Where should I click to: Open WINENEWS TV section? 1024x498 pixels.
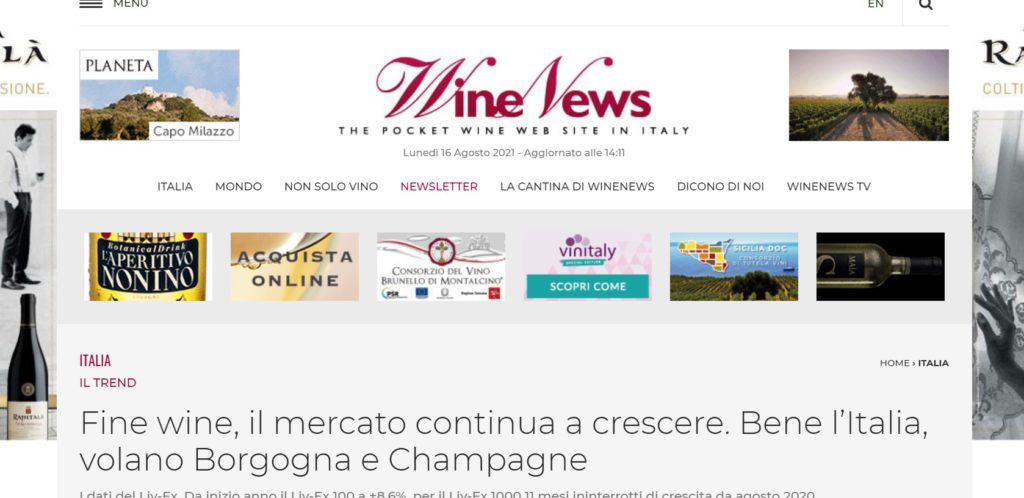click(x=829, y=187)
